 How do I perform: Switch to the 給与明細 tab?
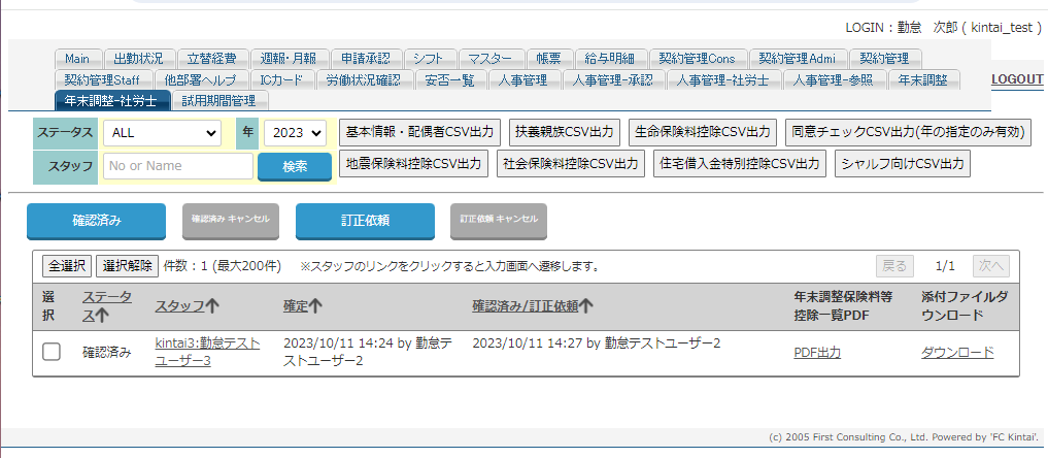612,59
